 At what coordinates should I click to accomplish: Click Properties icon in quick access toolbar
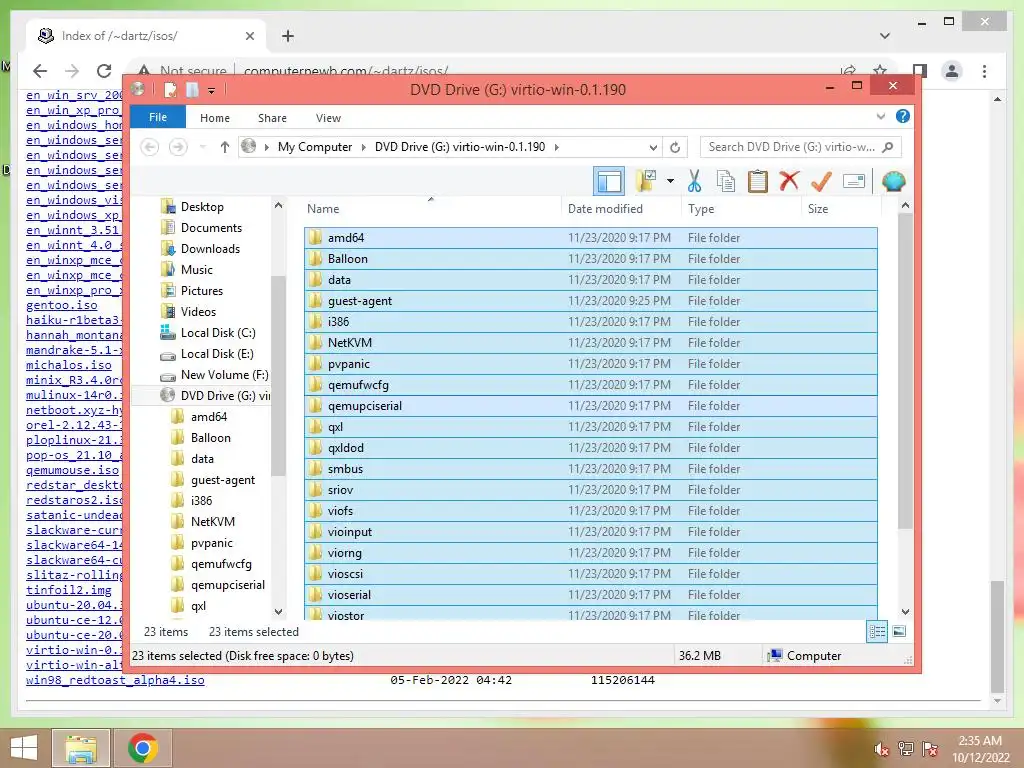[x=170, y=89]
